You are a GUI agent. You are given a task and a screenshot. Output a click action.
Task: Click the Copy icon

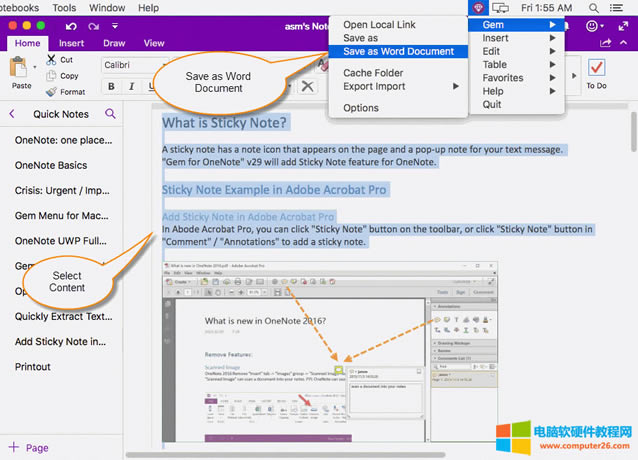click(50, 76)
